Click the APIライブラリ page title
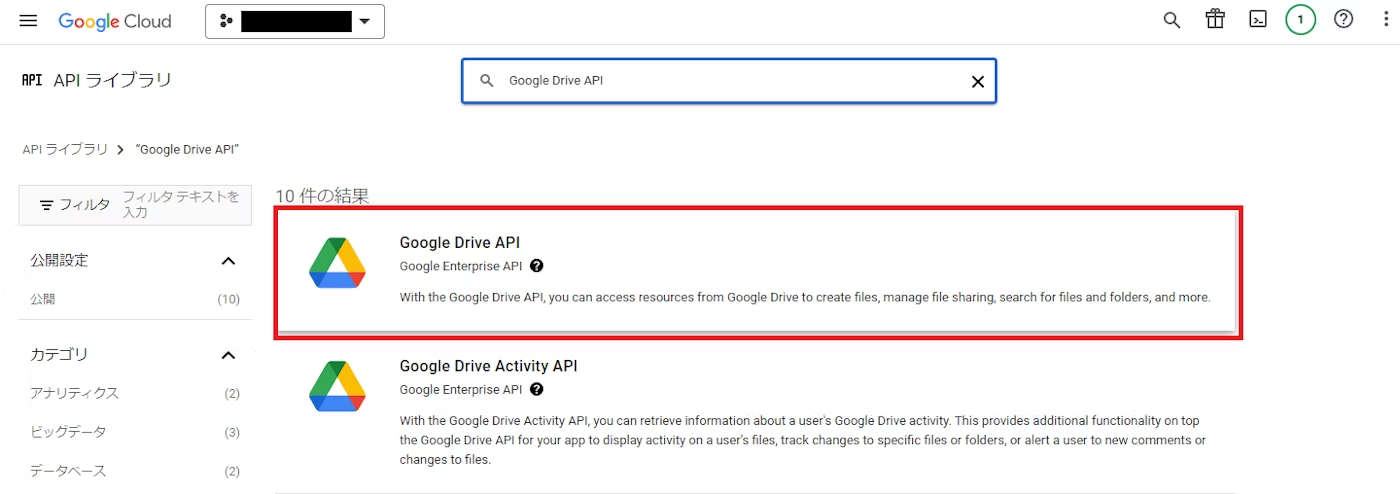1400x494 pixels. click(x=113, y=80)
